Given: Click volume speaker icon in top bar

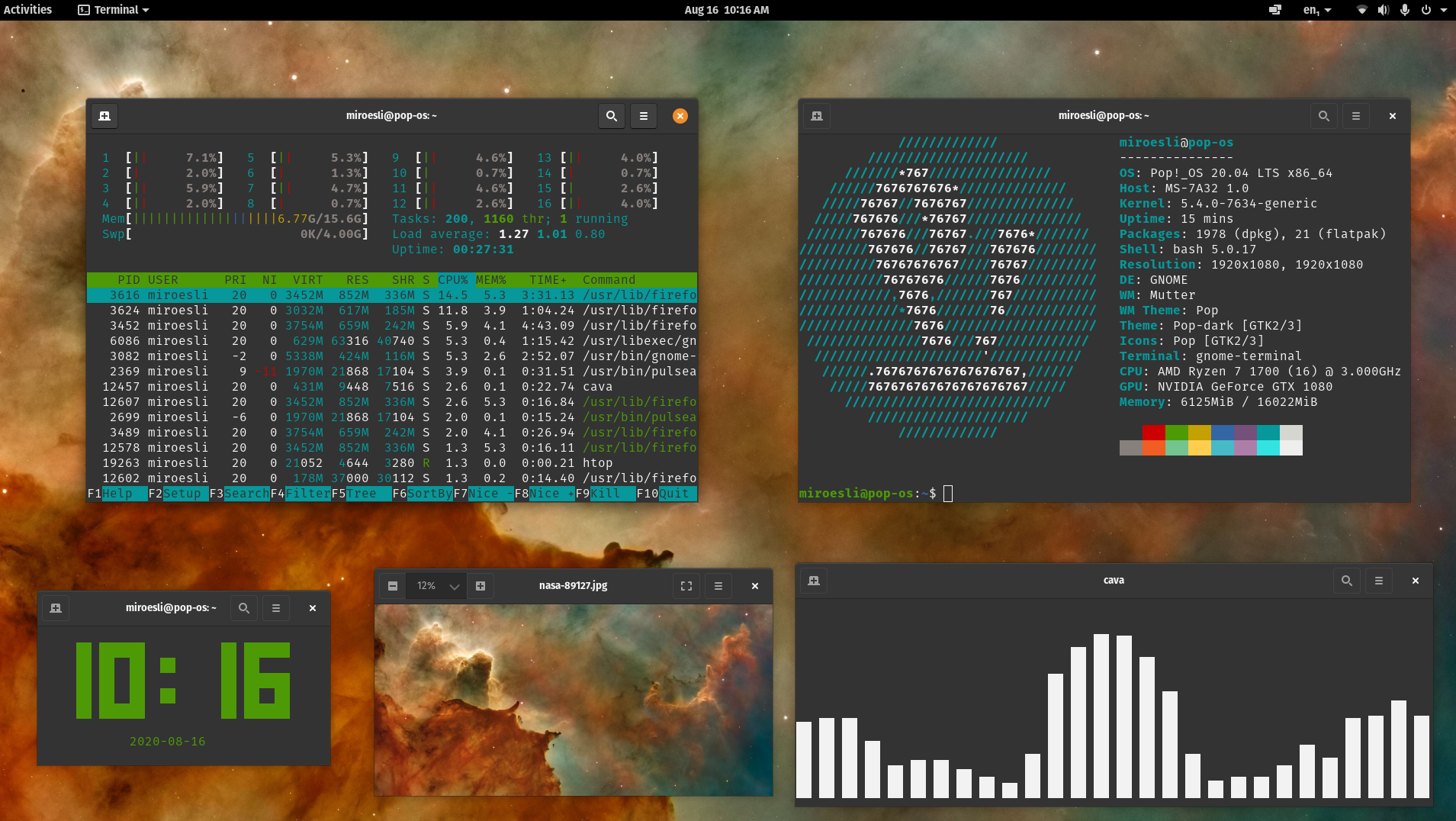Looking at the screenshot, I should pos(1384,10).
